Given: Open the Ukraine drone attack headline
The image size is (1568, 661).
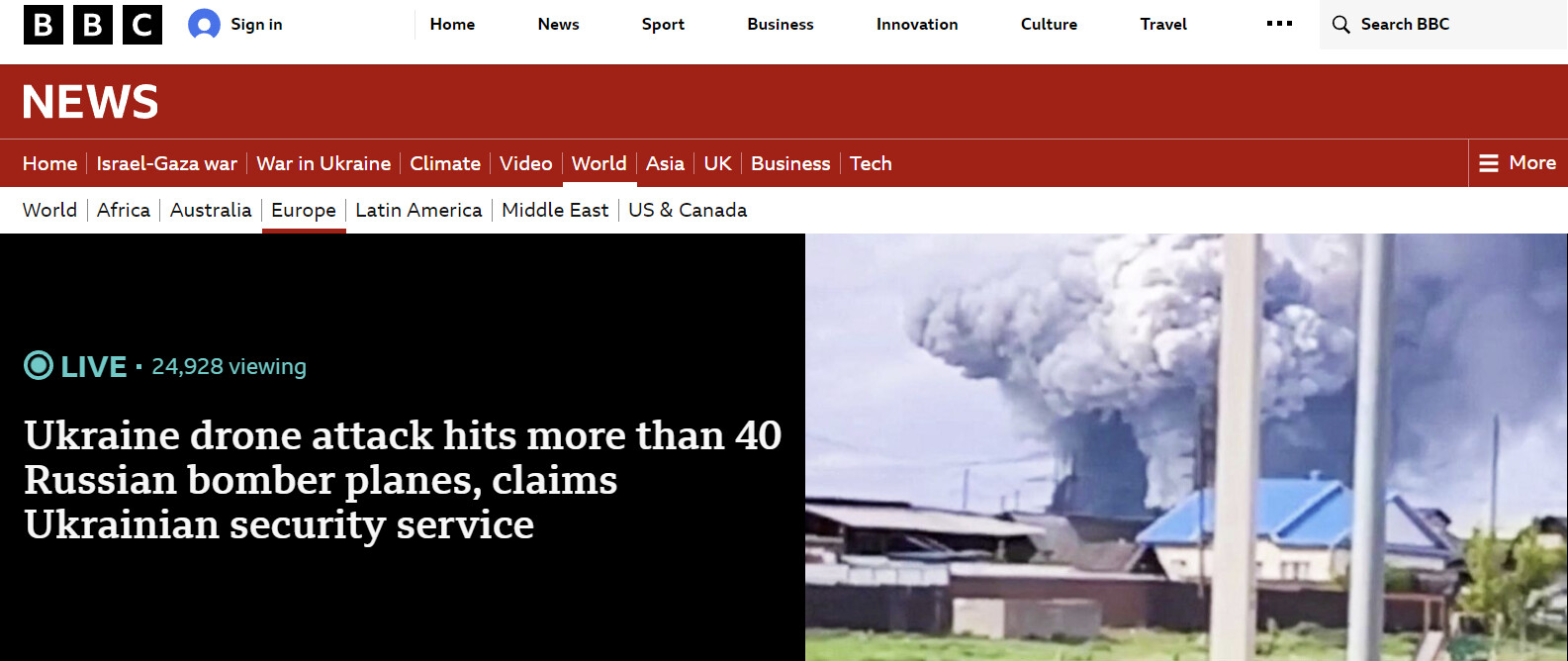Looking at the screenshot, I should [403, 480].
